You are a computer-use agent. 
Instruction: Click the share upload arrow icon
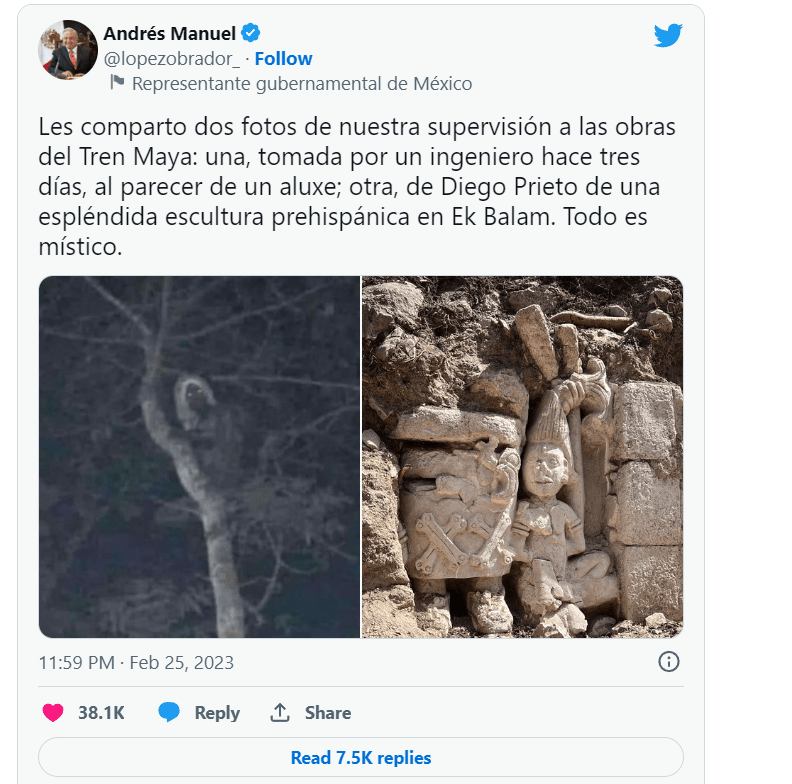tap(280, 712)
